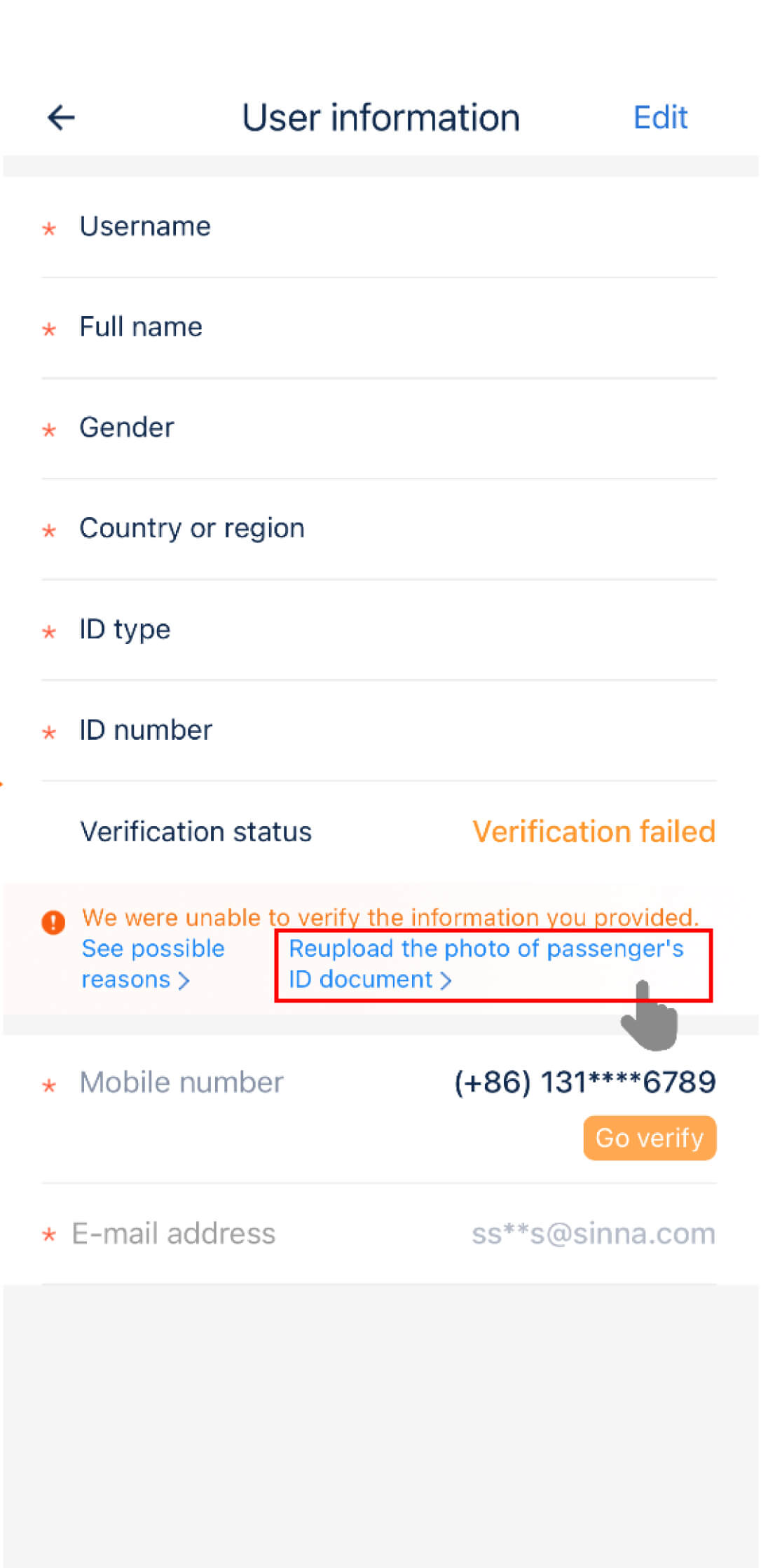Open the Gender row

(378, 428)
